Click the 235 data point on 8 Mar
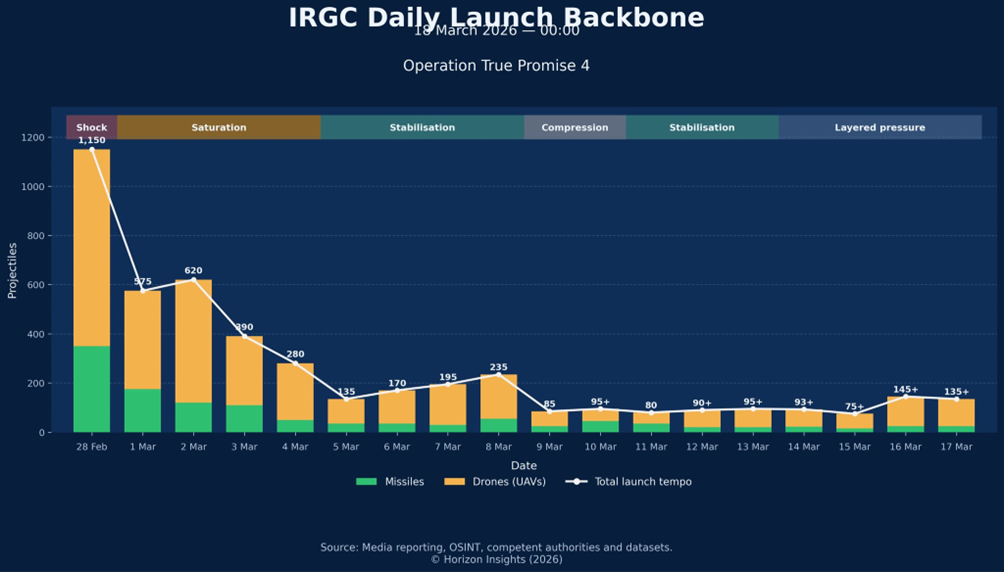This screenshot has width=1004, height=572. point(499,375)
